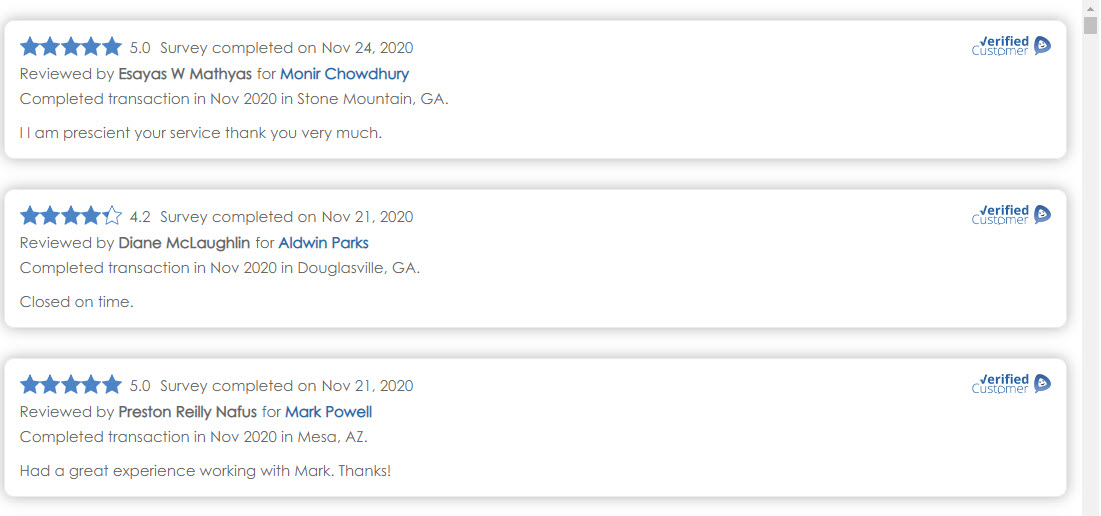This screenshot has height=516, width=1101.
Task: Click reviewer name Diane McLaughlin
Action: [184, 243]
